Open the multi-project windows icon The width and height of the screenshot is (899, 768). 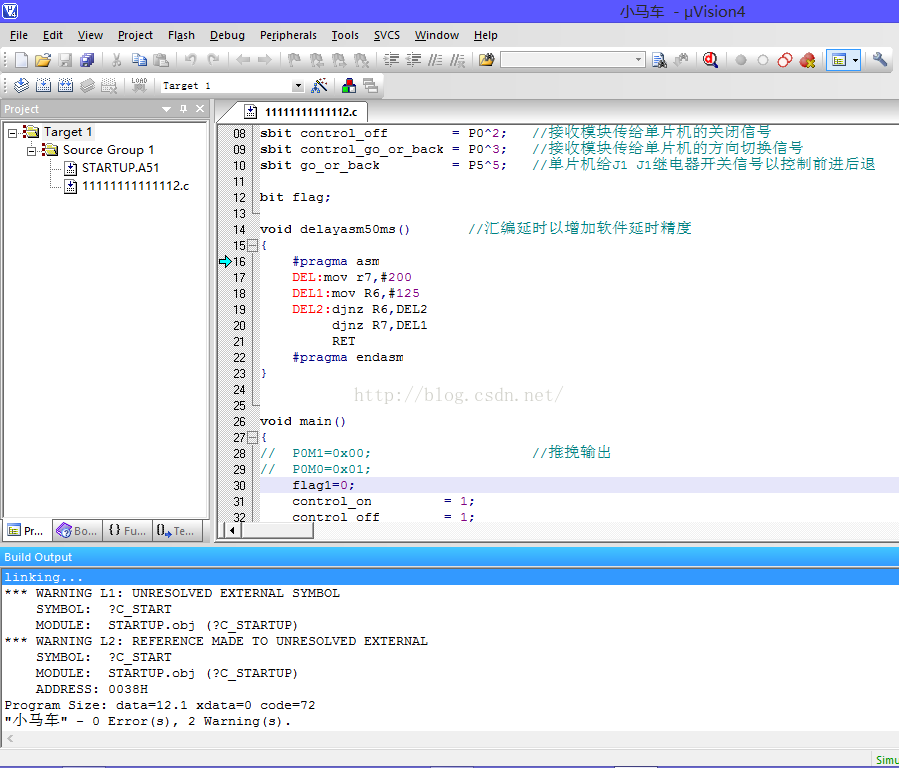[370, 85]
